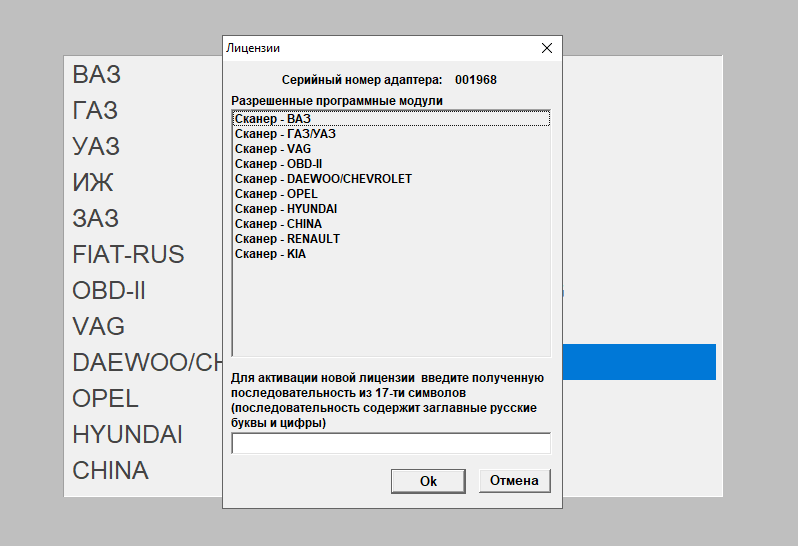Choose FIAT-RUS in the background brand list
The height and width of the screenshot is (546, 798).
(128, 254)
